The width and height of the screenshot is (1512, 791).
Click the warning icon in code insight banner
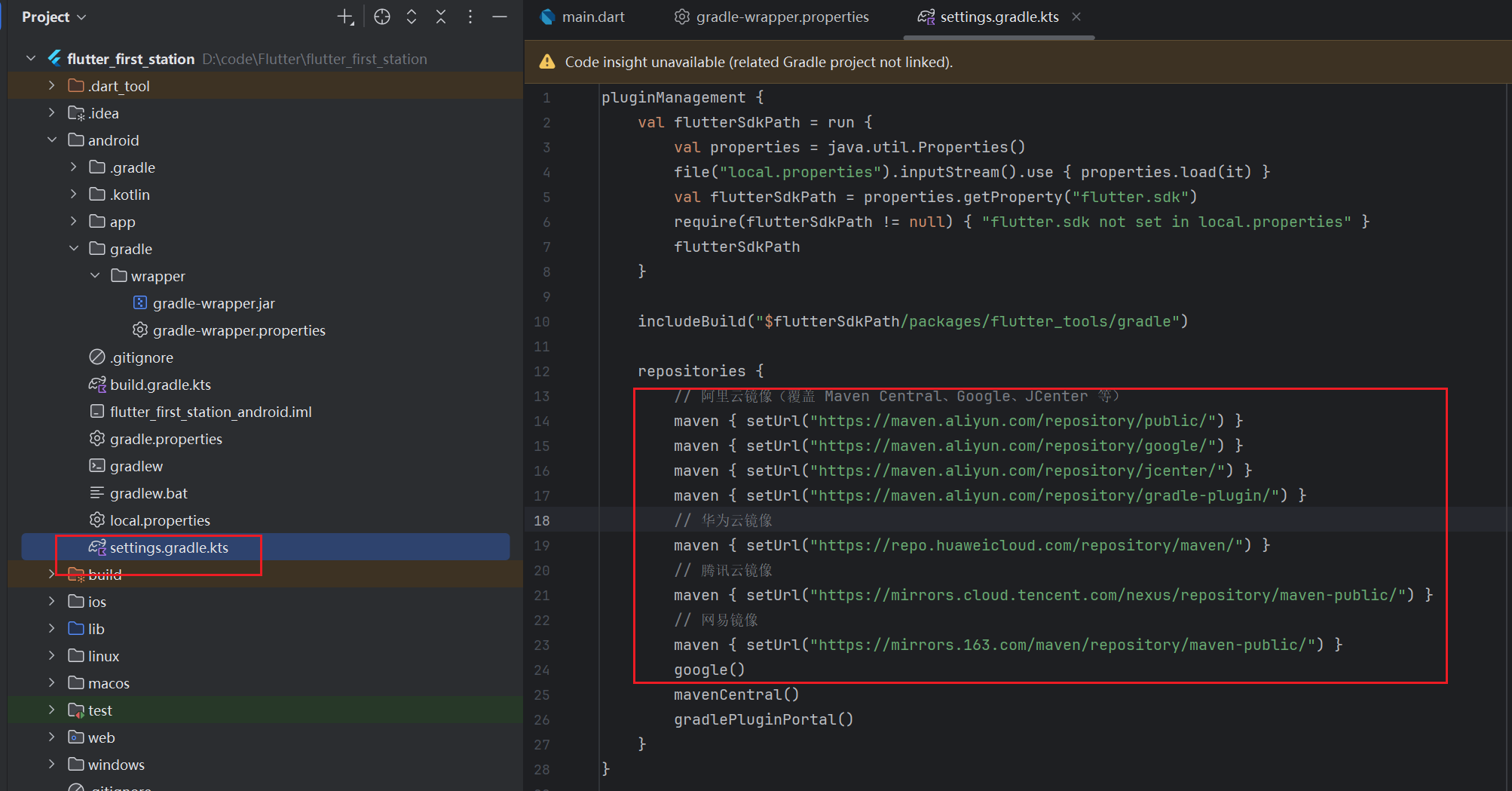click(x=547, y=62)
